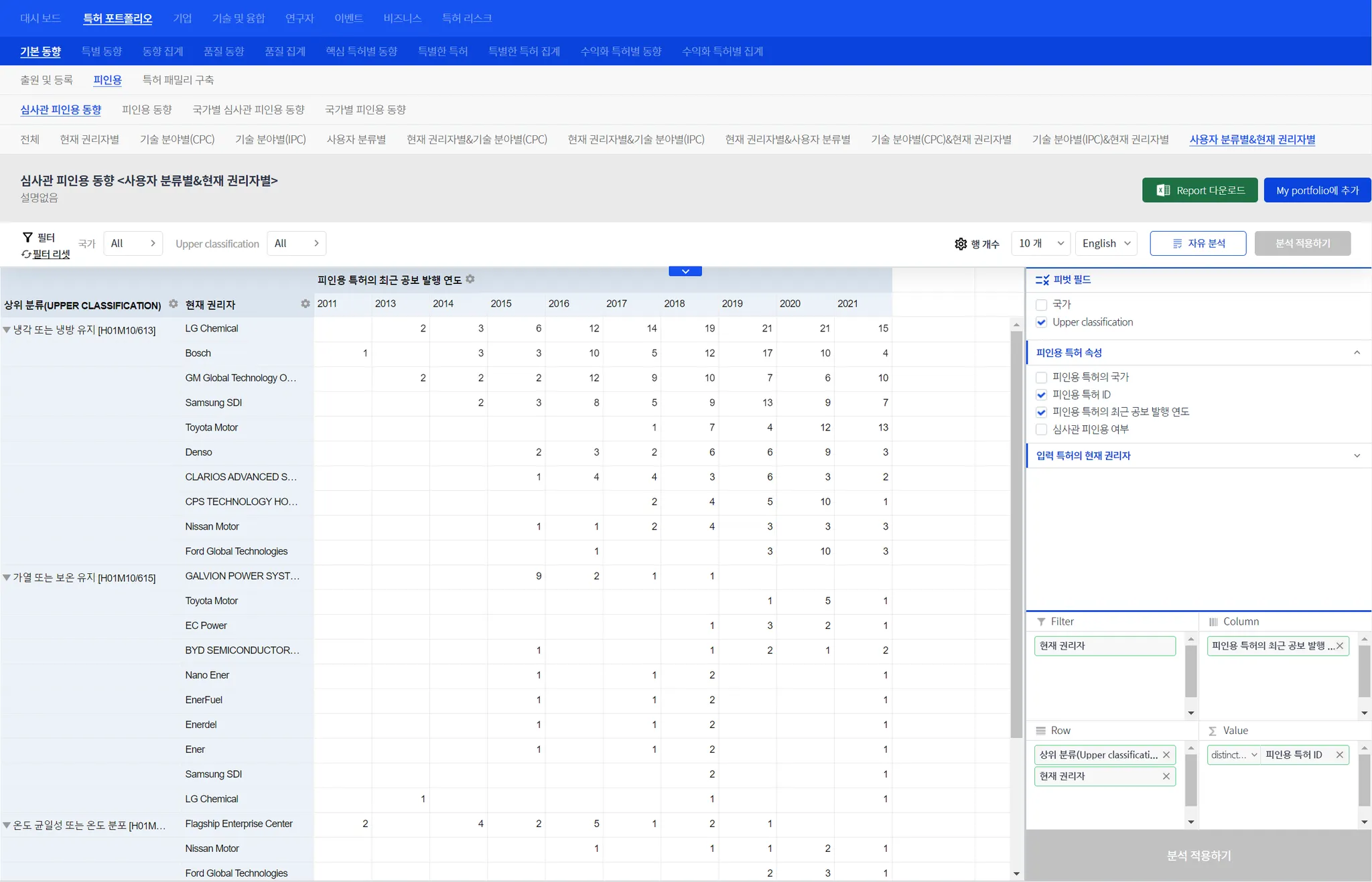Switch to 현재 권리자별 tab
Viewport: 1372px width, 882px height.
89,139
